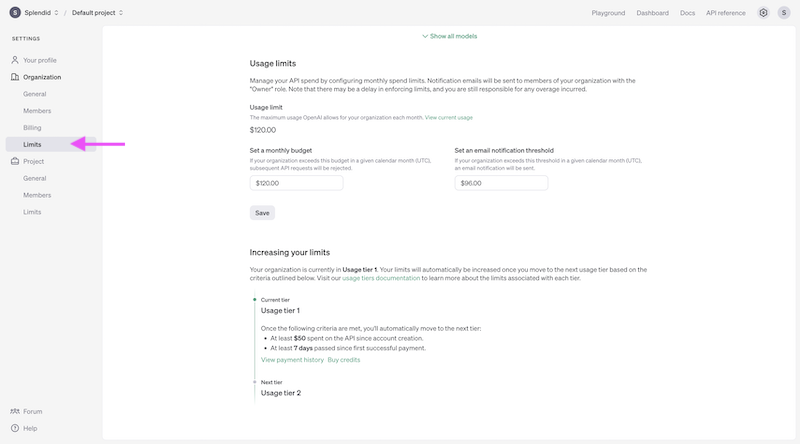Image resolution: width=800 pixels, height=444 pixels.
Task: Go to the Dashboard tab
Action: click(652, 13)
